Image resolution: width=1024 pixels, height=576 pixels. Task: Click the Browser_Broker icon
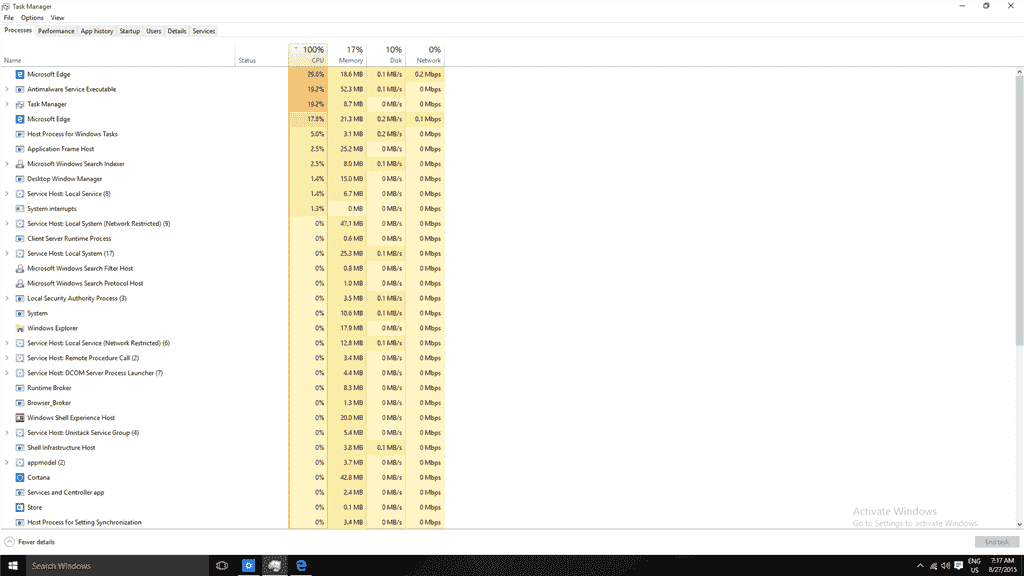pos(20,403)
